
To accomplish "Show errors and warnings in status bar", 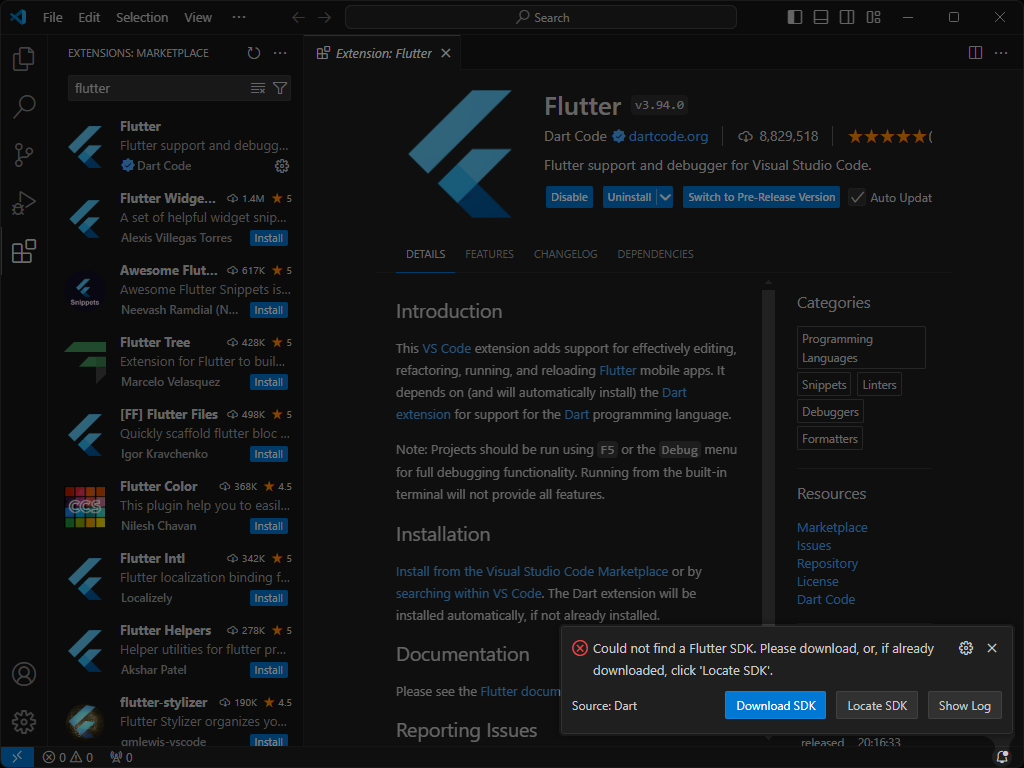I will pos(68,758).
